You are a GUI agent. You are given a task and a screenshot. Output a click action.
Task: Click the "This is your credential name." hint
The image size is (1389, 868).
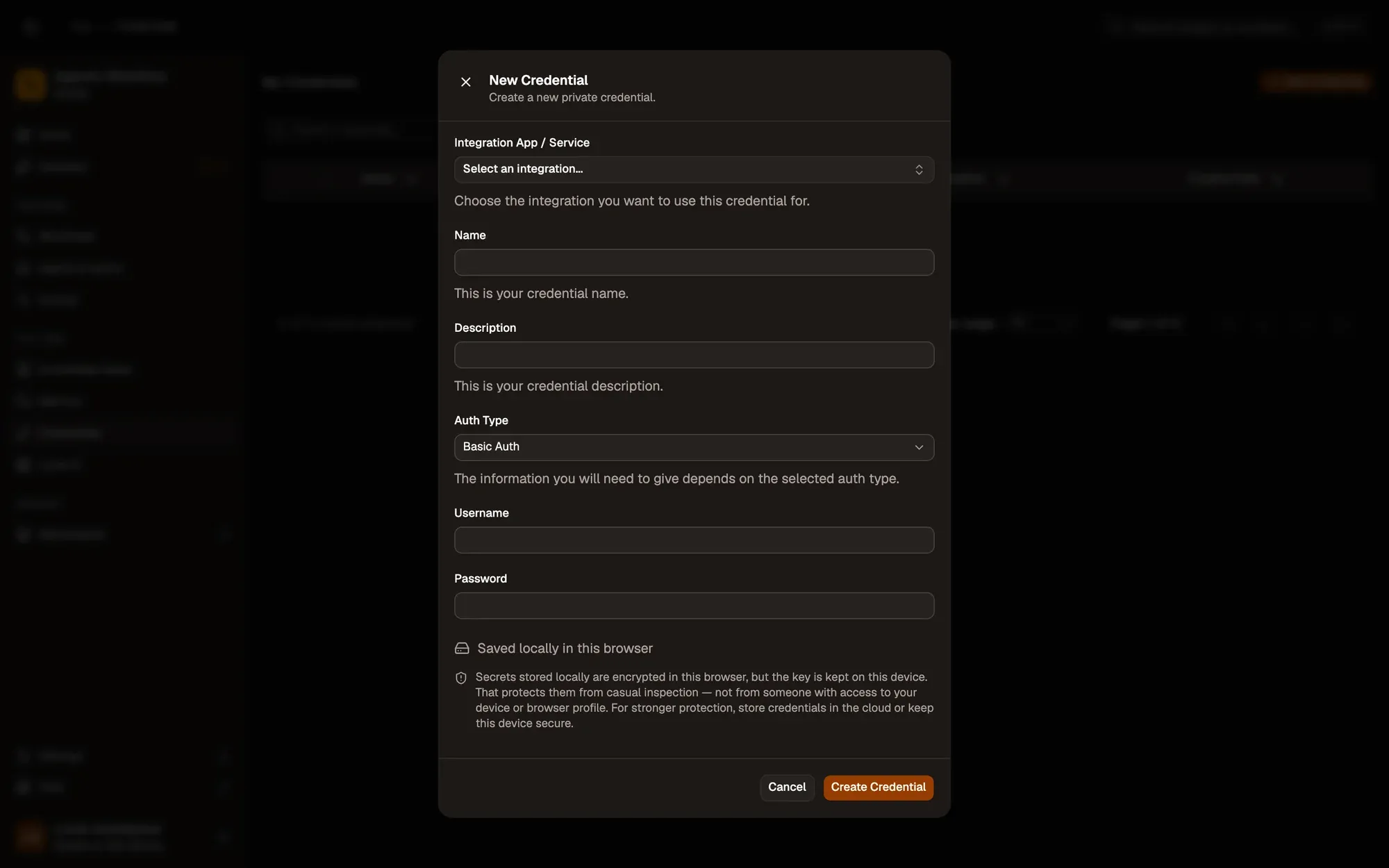click(x=541, y=294)
